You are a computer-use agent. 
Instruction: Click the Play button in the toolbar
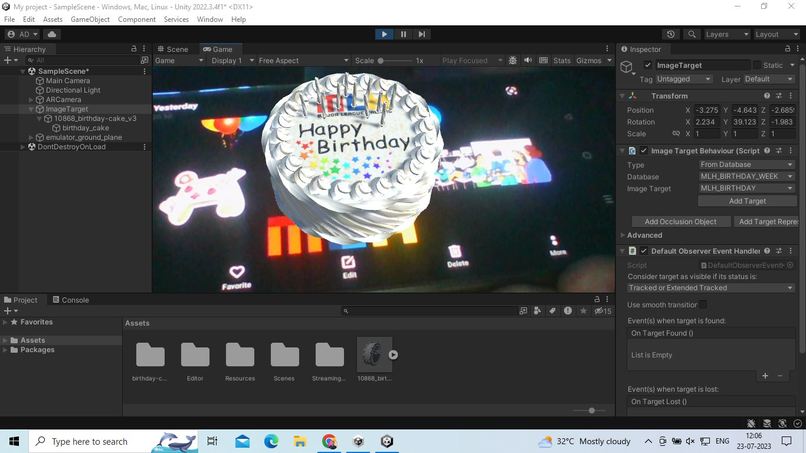[384, 34]
